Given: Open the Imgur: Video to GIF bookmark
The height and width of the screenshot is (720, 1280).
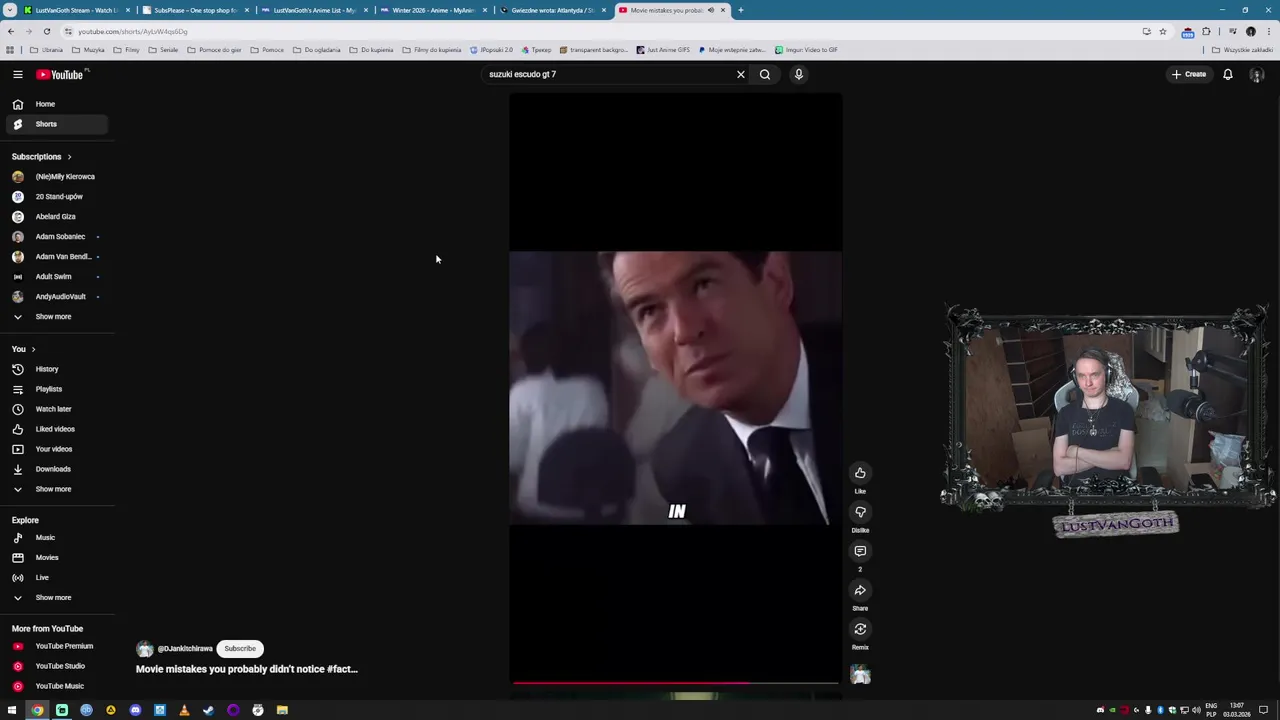Looking at the screenshot, I should coord(806,49).
